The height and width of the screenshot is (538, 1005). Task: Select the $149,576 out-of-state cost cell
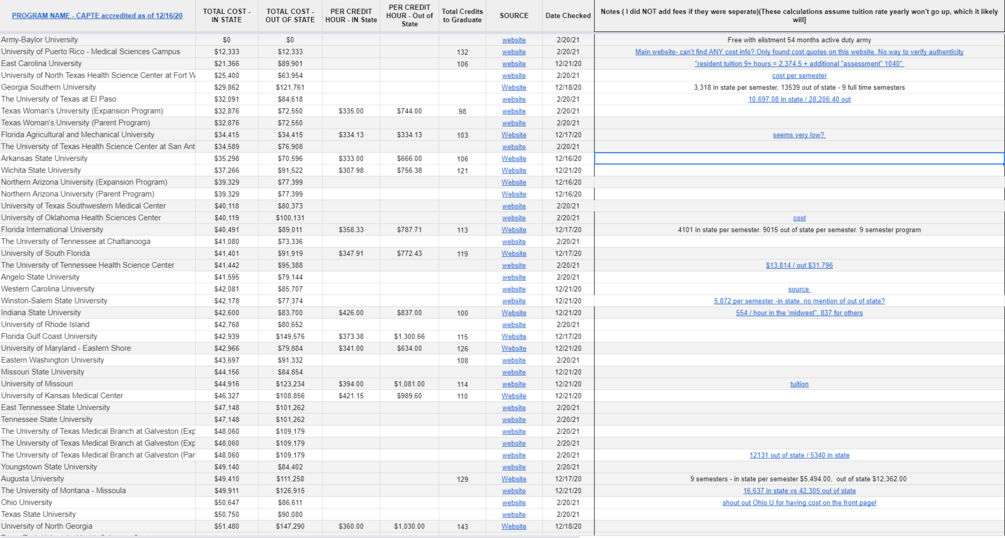[x=290, y=337]
